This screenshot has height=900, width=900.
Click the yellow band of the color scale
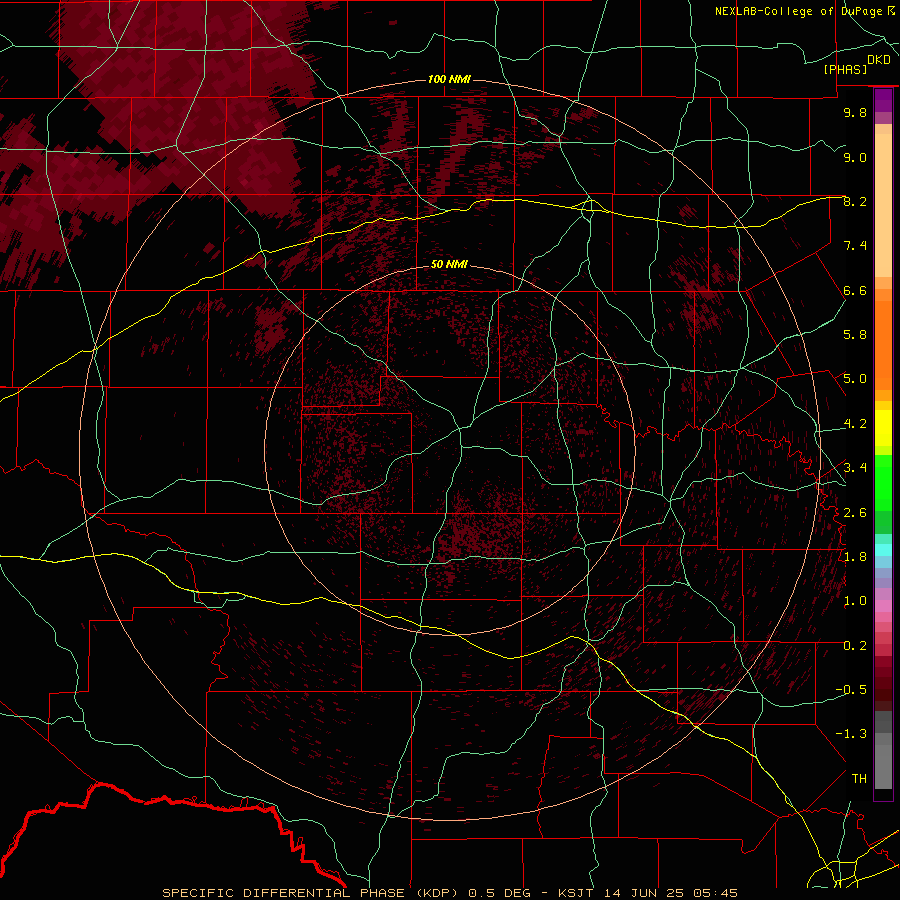point(883,428)
